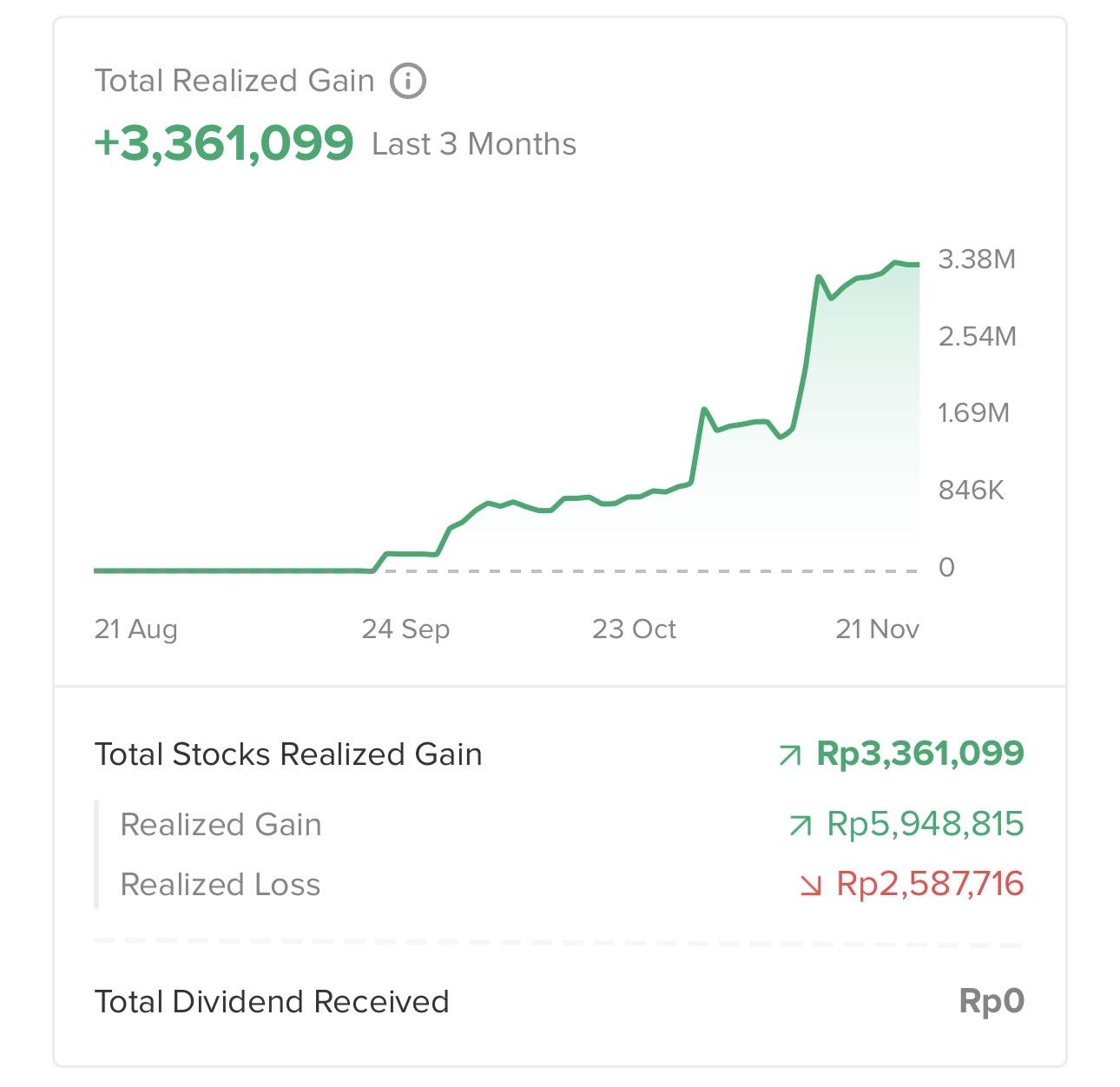This screenshot has height=1087, width=1120.
Task: Click the 24 Sep date label
Action: (x=405, y=629)
